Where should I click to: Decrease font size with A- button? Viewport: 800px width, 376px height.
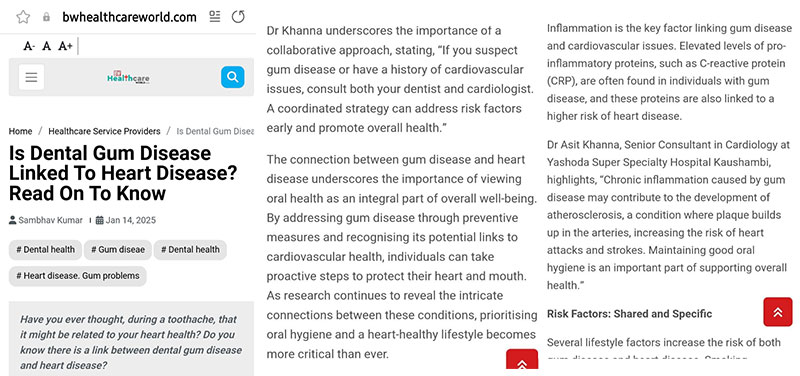tap(29, 46)
